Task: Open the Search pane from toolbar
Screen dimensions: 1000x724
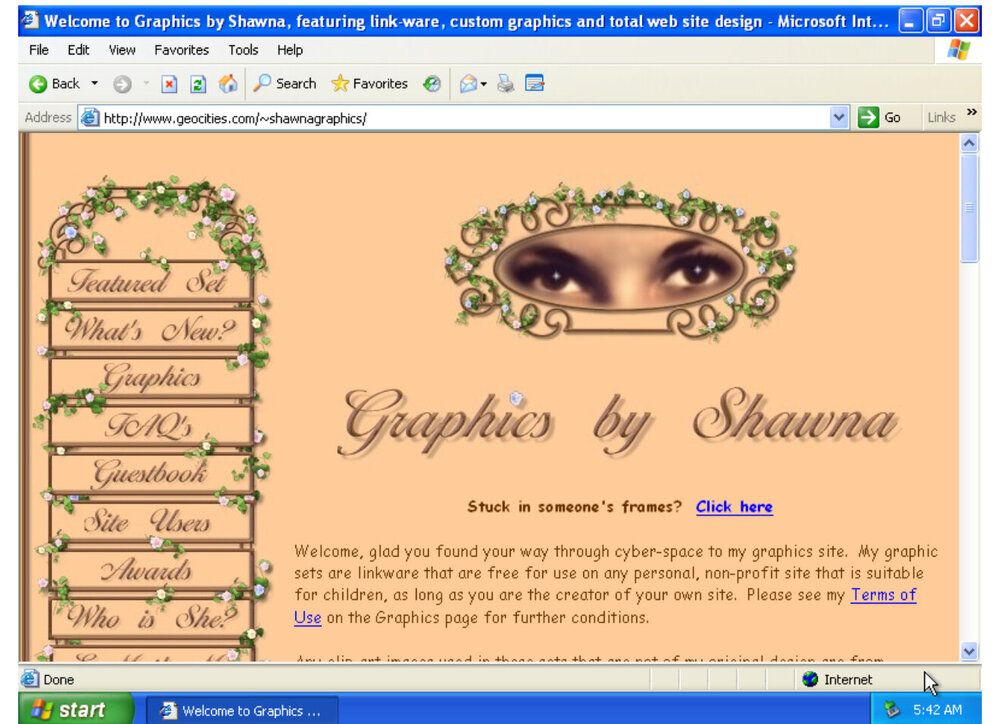Action: (285, 84)
